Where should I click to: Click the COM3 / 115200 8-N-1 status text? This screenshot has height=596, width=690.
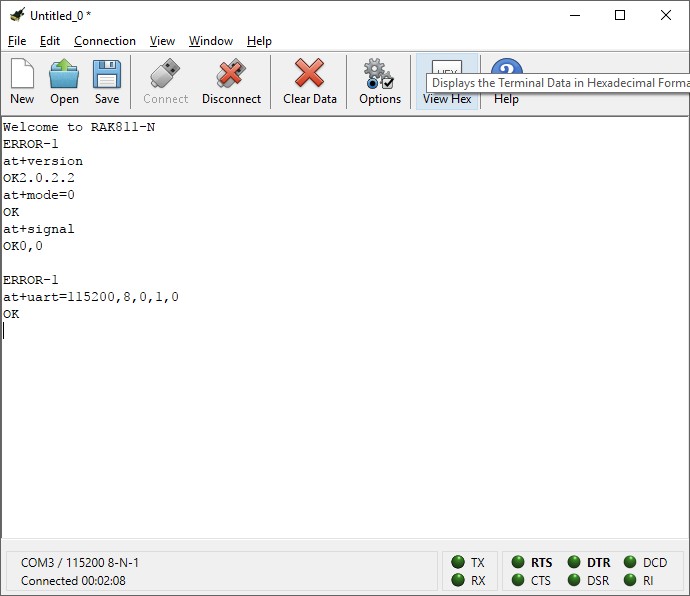click(80, 563)
